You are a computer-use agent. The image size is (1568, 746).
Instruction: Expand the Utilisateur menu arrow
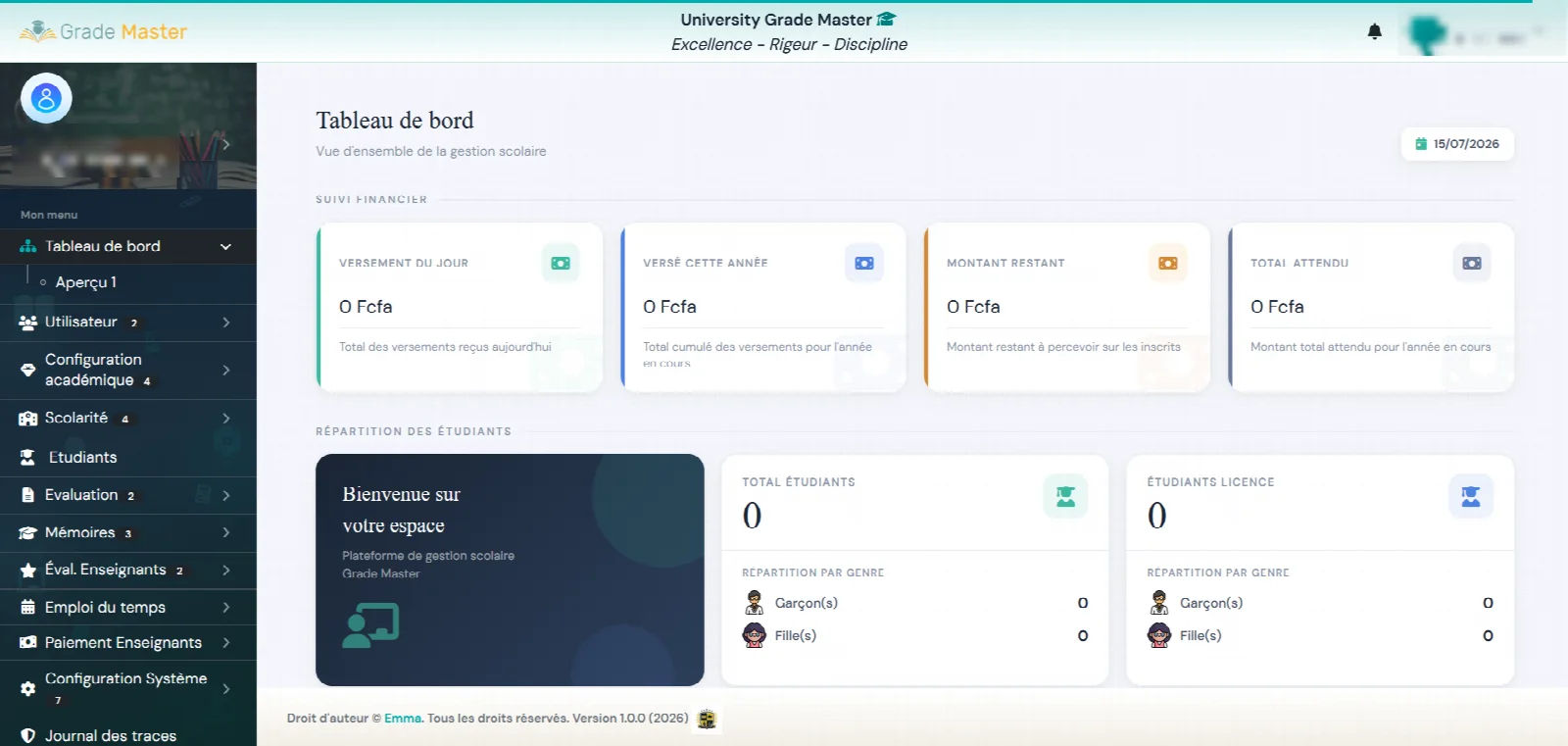pyautogui.click(x=226, y=322)
